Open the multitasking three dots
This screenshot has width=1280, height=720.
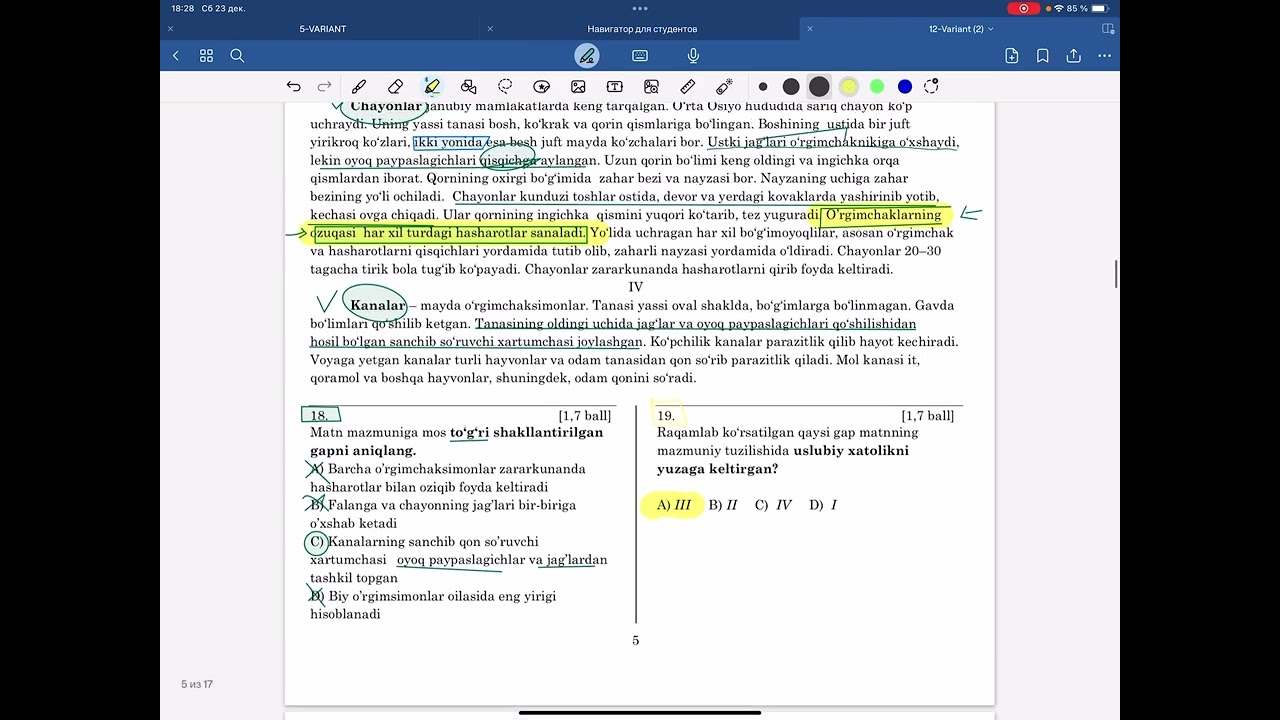[x=640, y=8]
